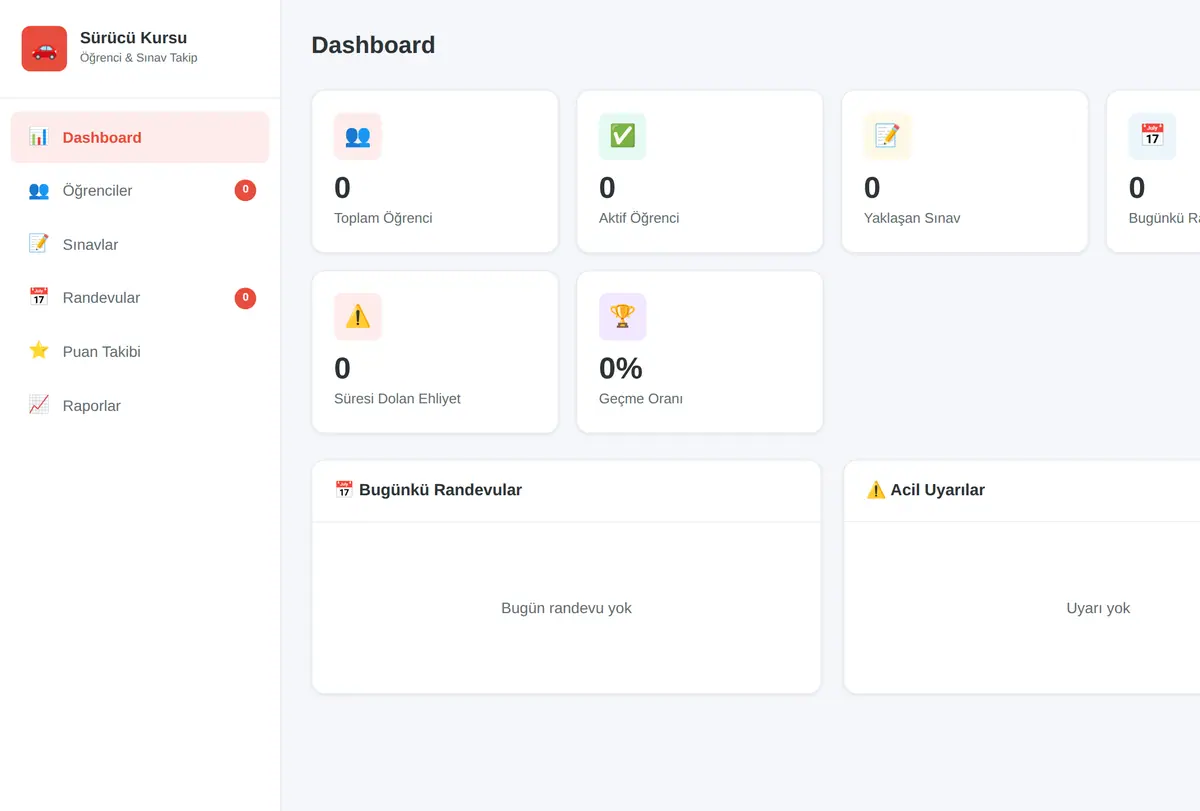Screen dimensions: 1200x811
Task: Click the Acil Uyarılar panel header
Action: click(1022, 490)
